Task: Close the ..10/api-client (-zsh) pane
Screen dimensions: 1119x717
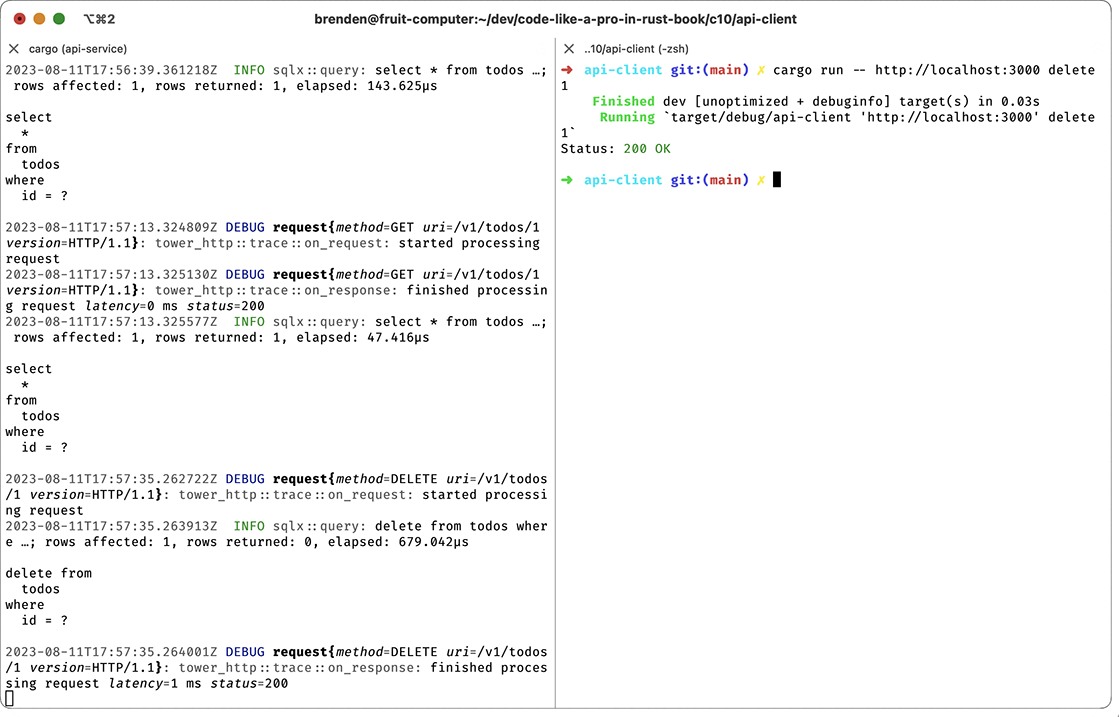Action: (569, 49)
